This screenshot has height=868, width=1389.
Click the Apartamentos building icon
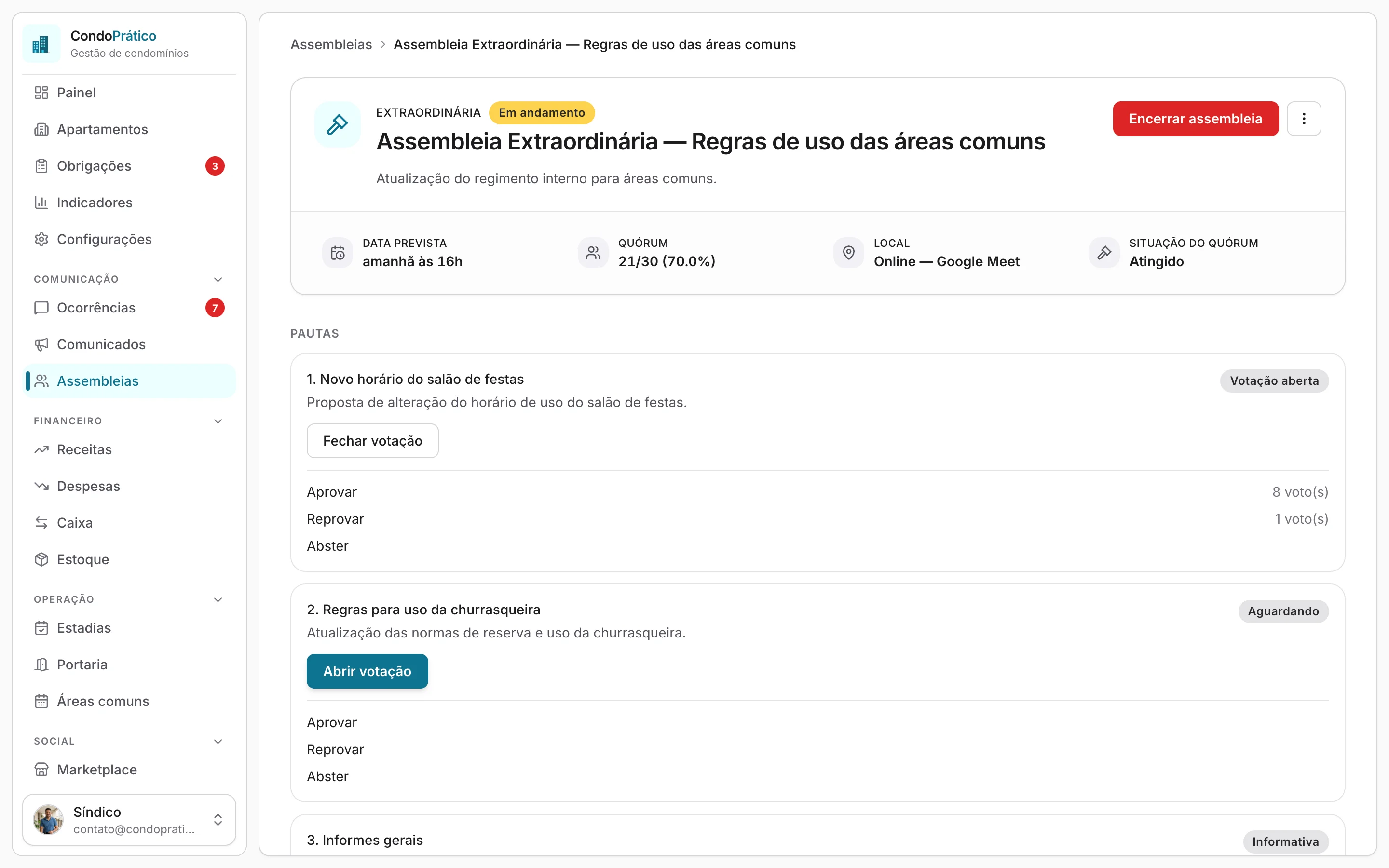pos(41,129)
